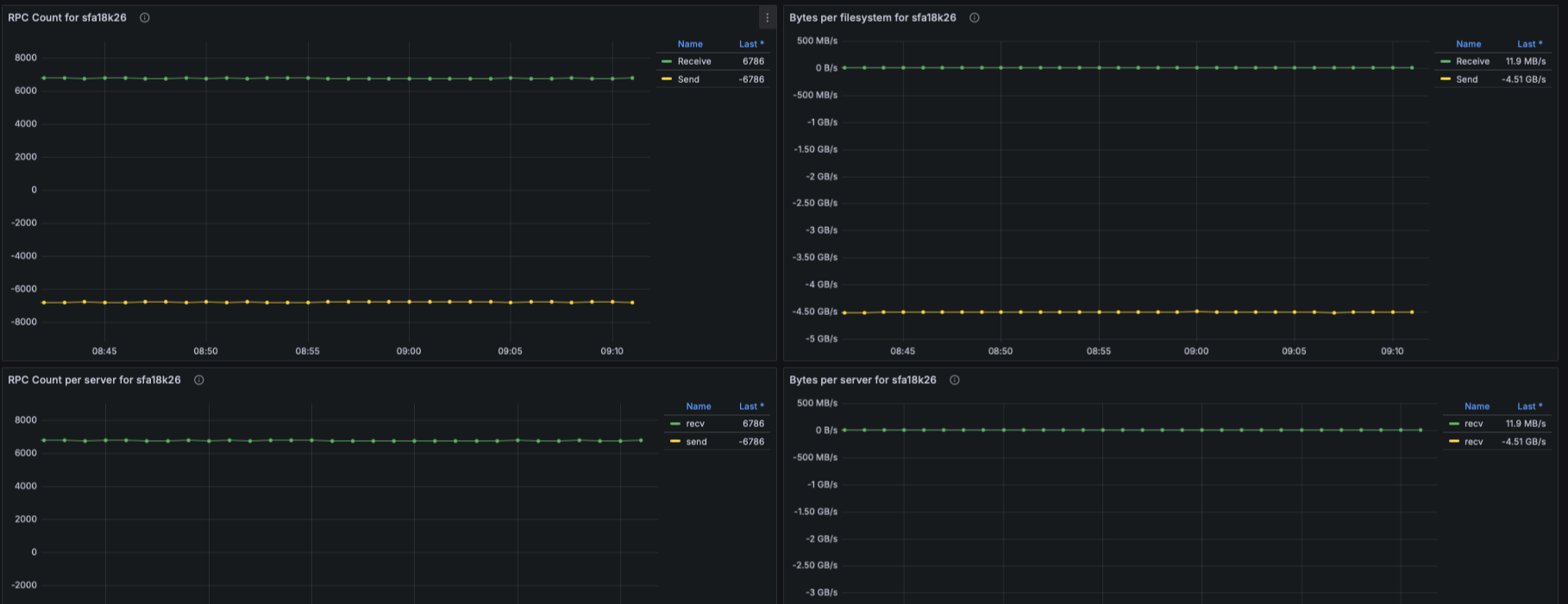Click yellow recv color line in Bytes per server legend
This screenshot has height=604, width=1568.
(x=1454, y=442)
